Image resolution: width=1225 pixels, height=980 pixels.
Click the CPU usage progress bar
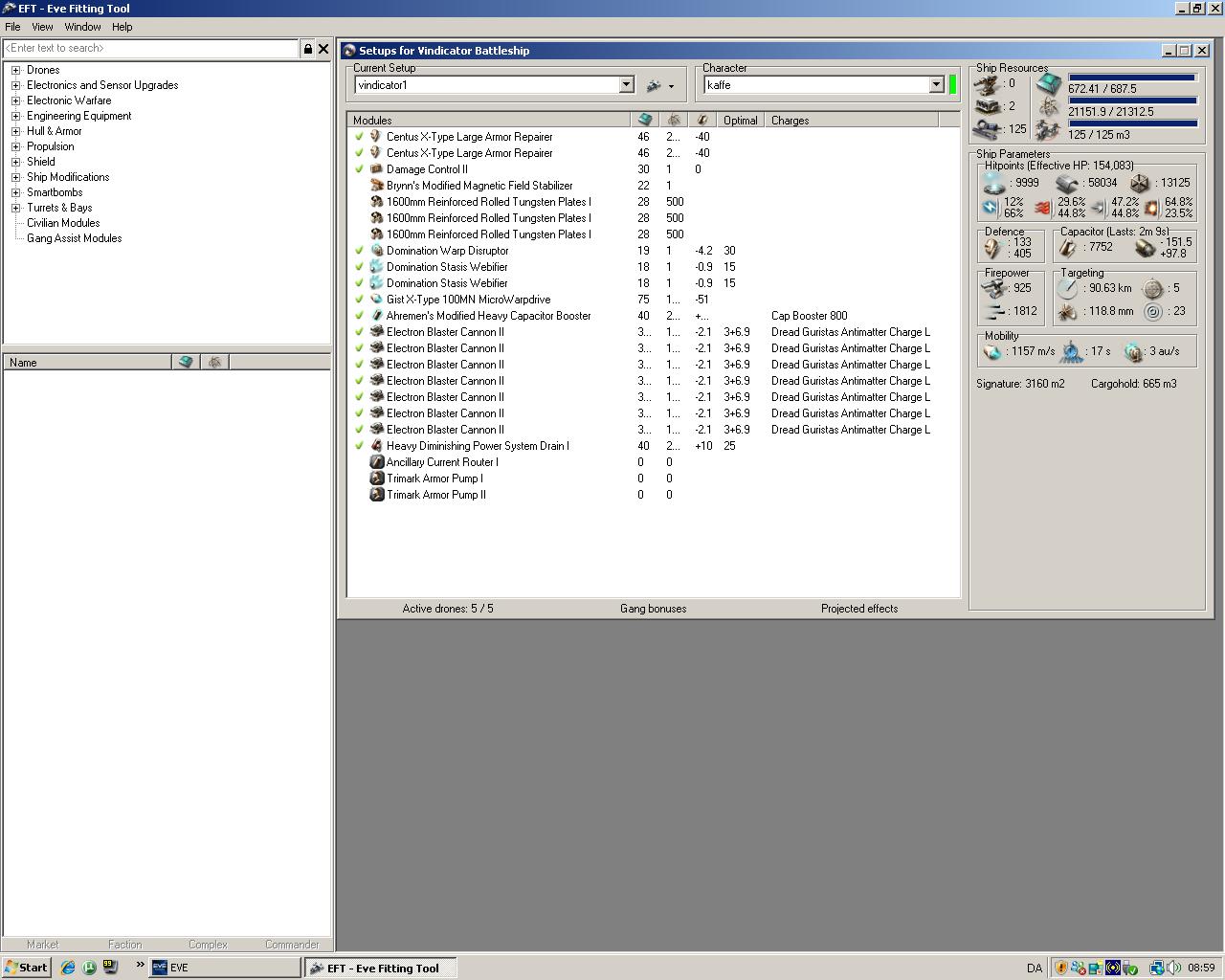pos(1131,78)
